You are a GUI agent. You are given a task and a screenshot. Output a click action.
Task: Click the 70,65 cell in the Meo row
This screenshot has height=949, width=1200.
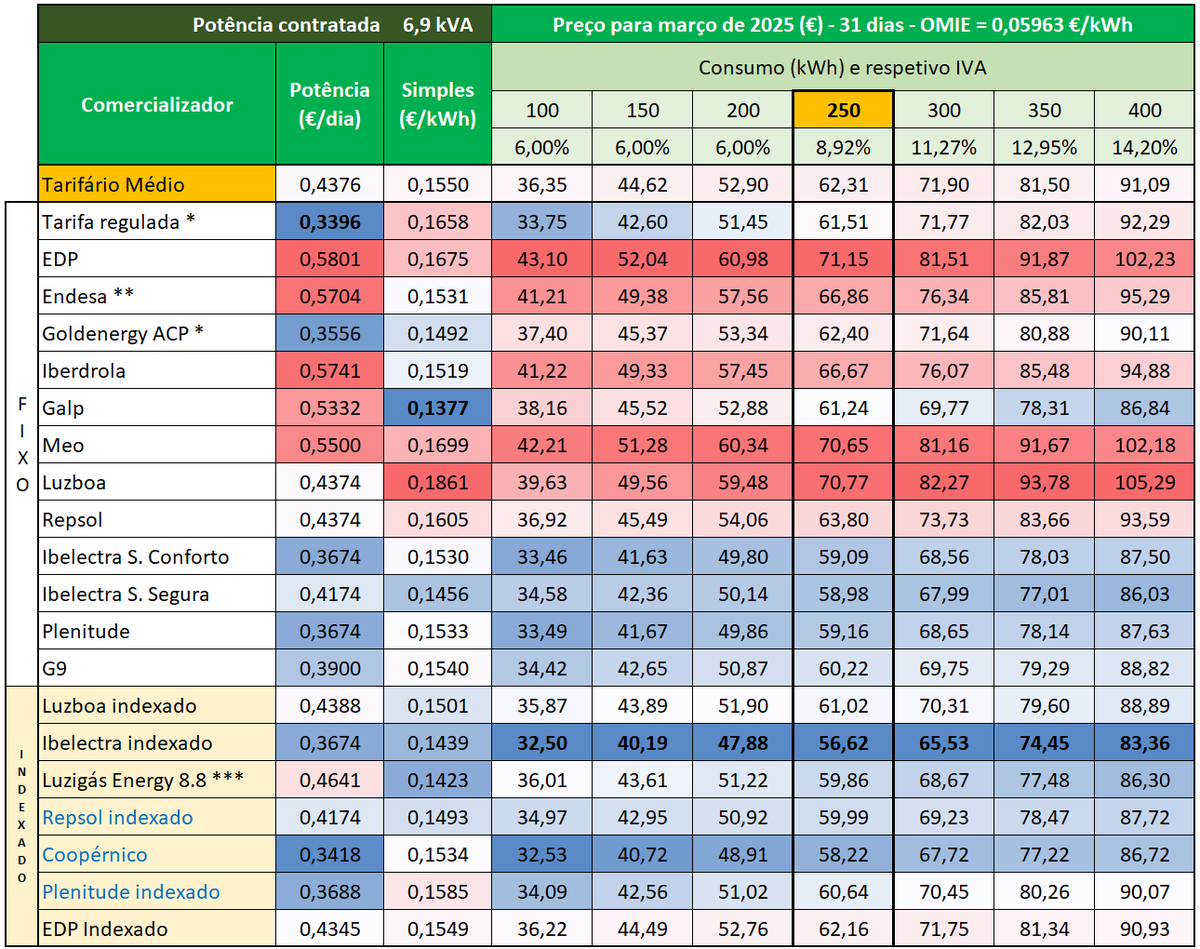point(843,445)
